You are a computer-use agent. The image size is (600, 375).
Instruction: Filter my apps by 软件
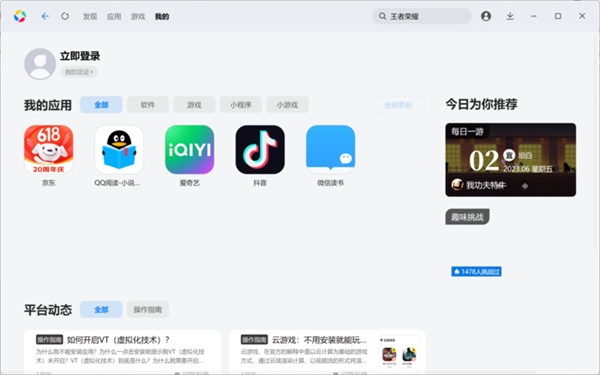coord(148,104)
